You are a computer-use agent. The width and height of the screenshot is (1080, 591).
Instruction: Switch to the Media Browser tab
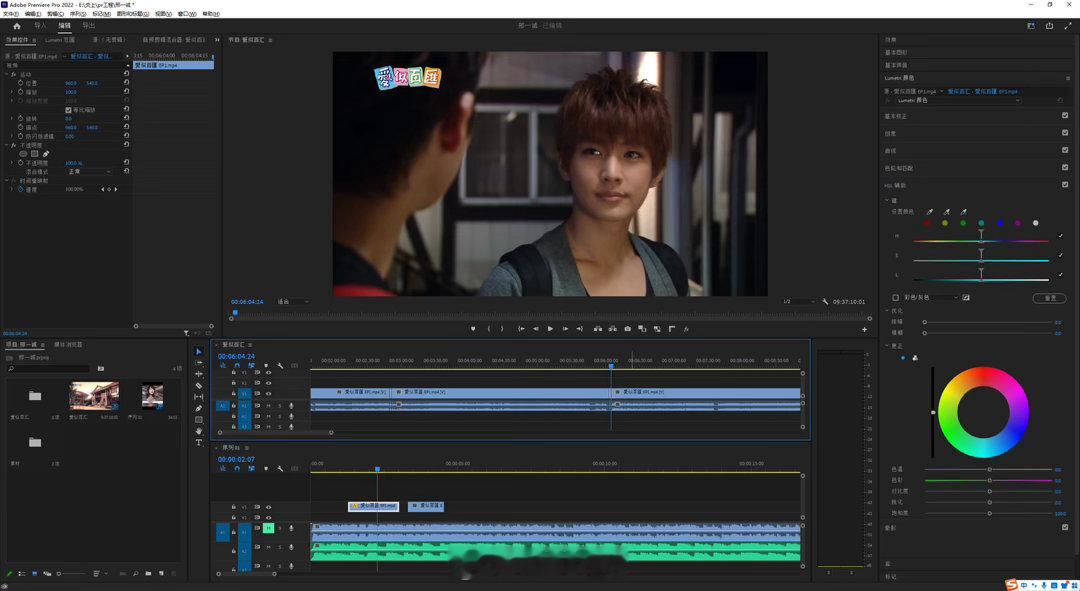[x=68, y=344]
